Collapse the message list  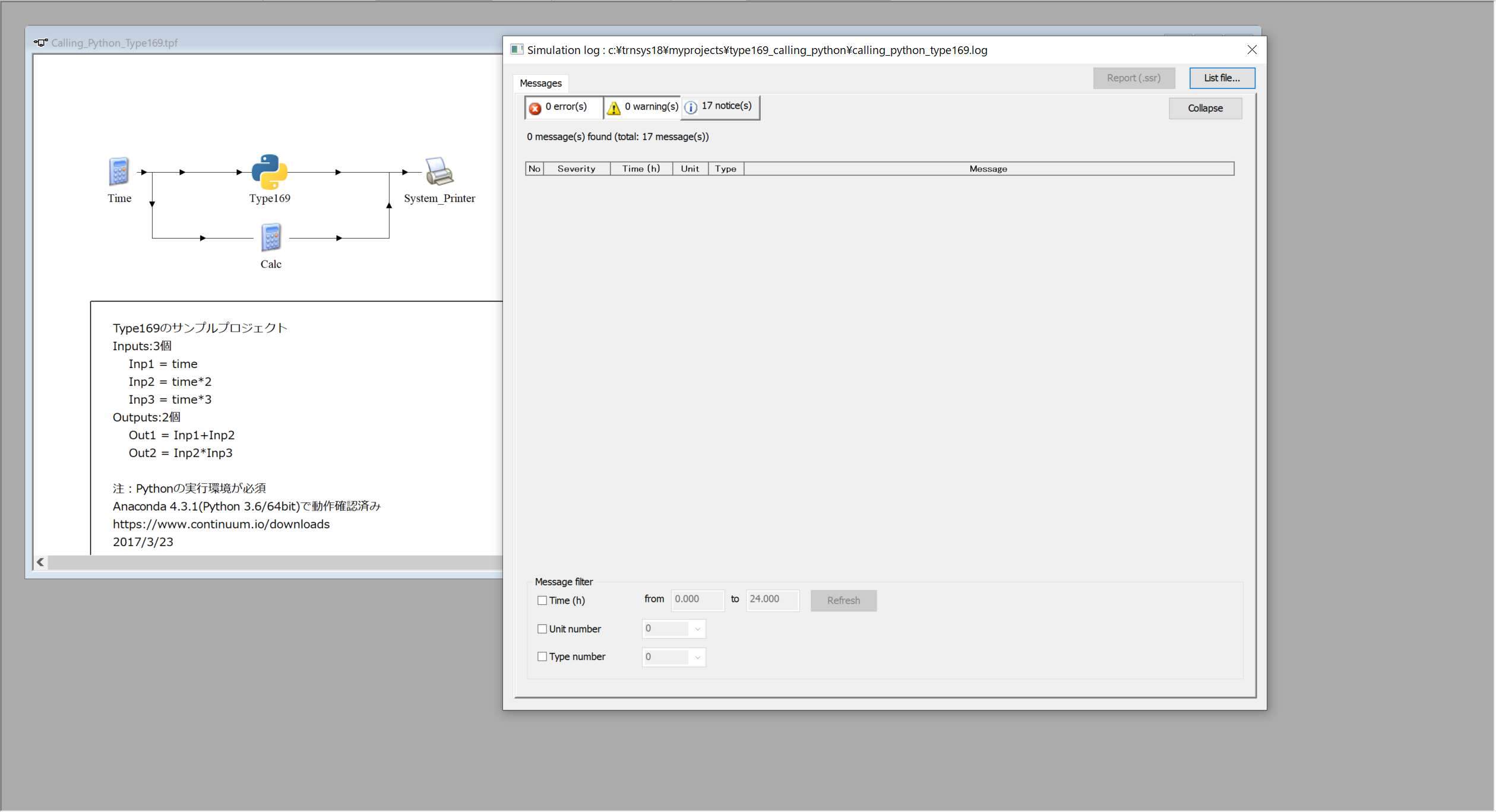click(x=1205, y=108)
